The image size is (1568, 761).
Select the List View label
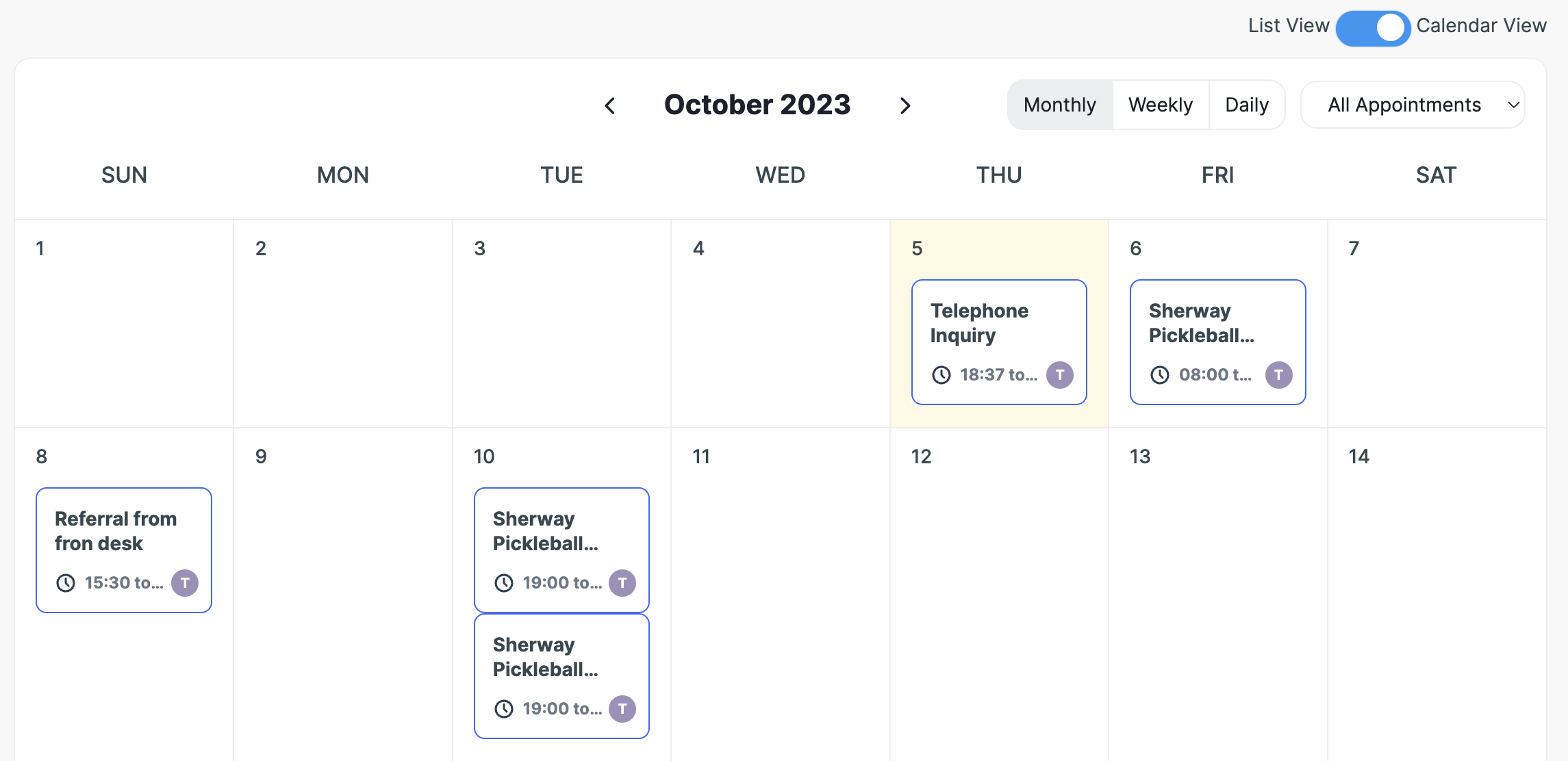[1288, 26]
